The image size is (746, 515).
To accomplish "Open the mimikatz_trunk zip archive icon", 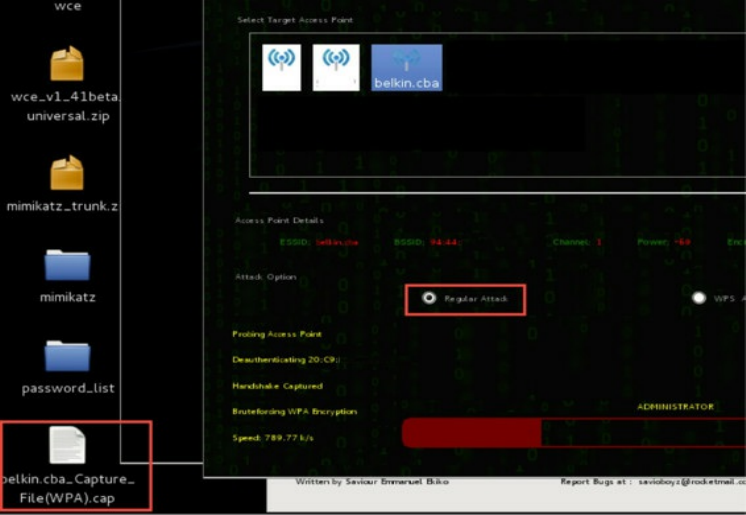I will (67, 173).
